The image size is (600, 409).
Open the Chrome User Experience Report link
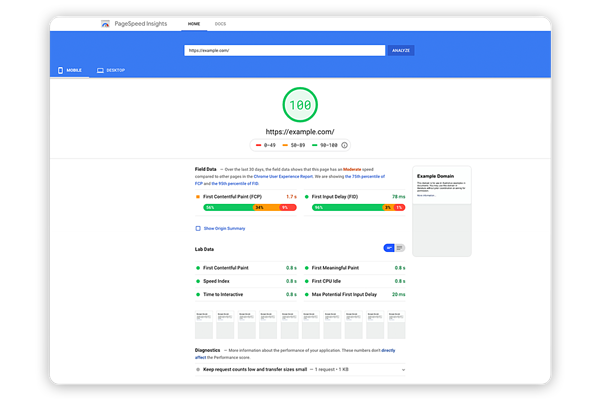click(283, 176)
